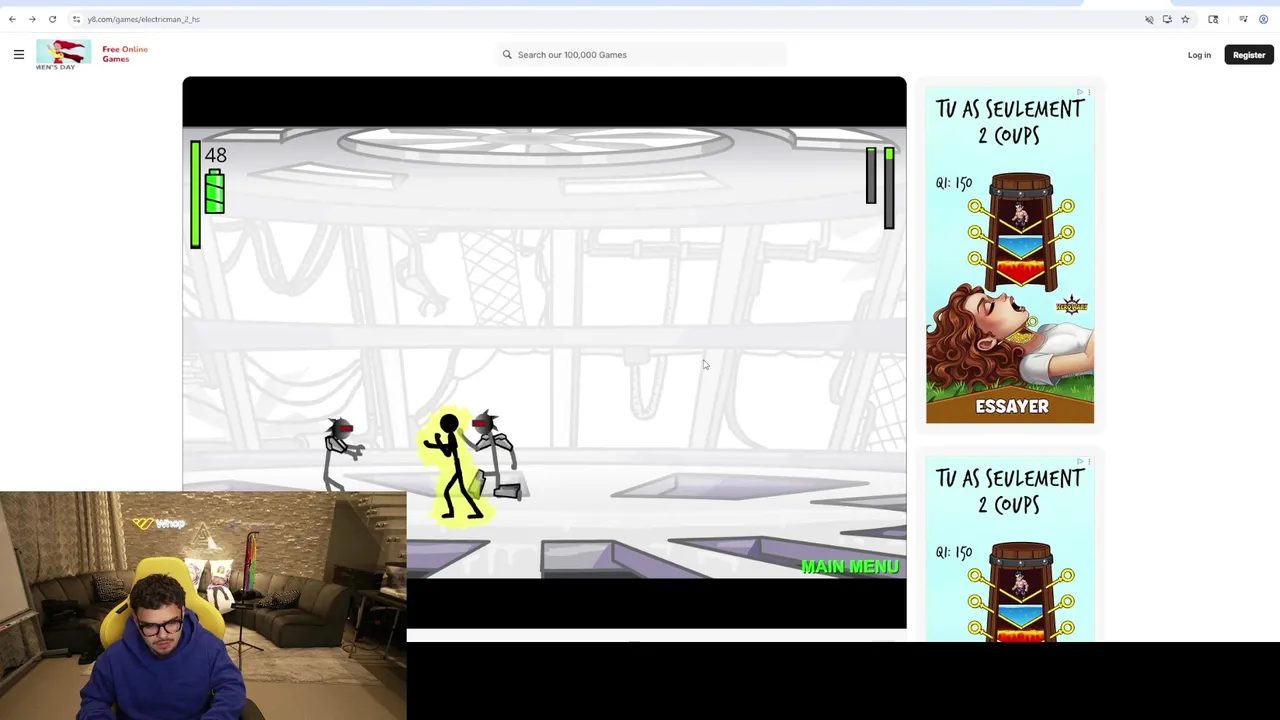1280x720 pixels.
Task: Open the media controls icon in toolbar
Action: tap(1243, 19)
